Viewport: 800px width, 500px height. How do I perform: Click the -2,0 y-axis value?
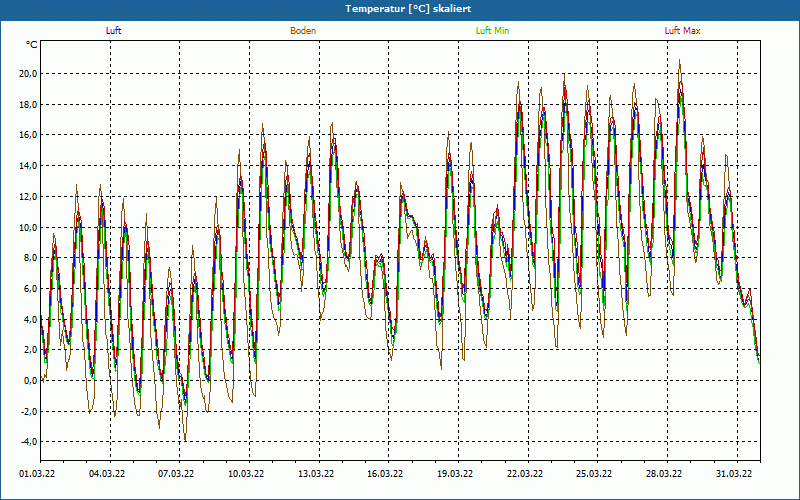[30, 411]
